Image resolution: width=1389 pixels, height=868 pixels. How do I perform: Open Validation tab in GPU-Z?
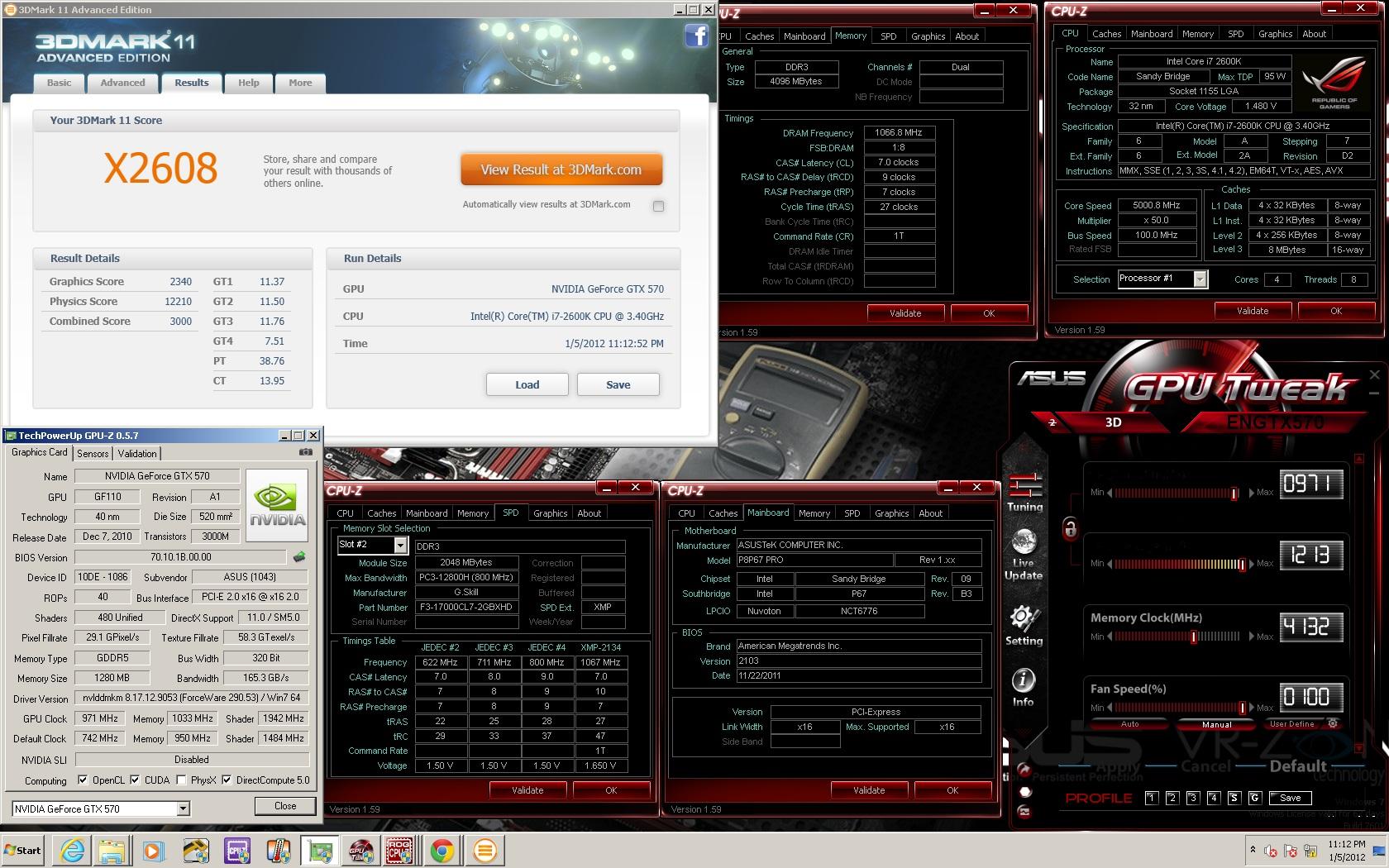point(137,453)
